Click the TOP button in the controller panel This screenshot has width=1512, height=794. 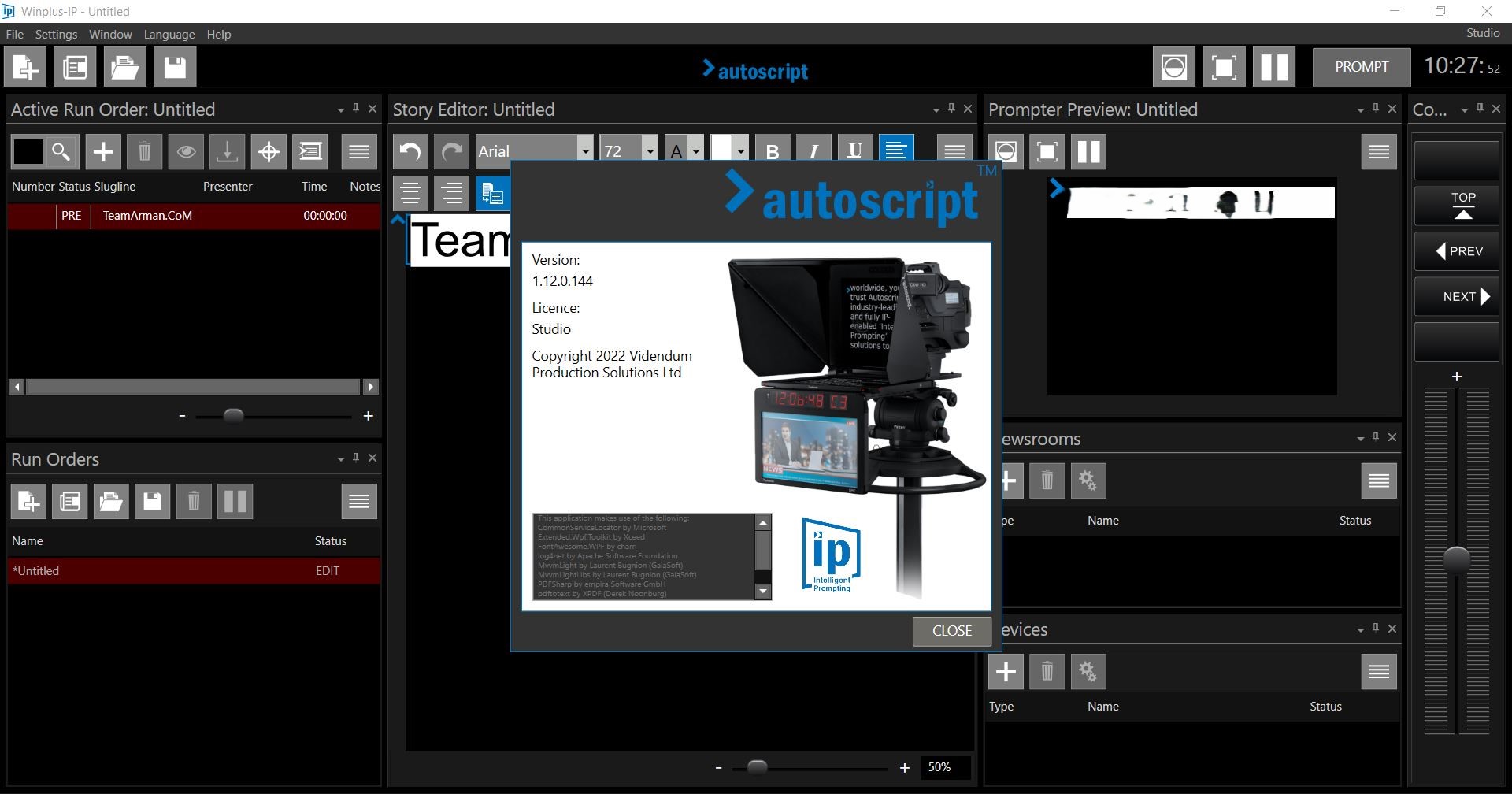pos(1457,206)
